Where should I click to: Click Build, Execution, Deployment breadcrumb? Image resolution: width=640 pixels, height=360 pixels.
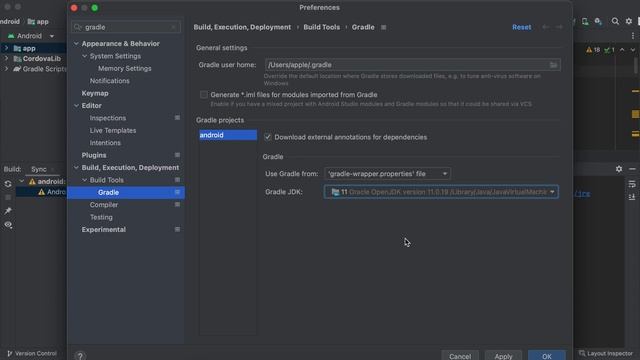tap(242, 27)
